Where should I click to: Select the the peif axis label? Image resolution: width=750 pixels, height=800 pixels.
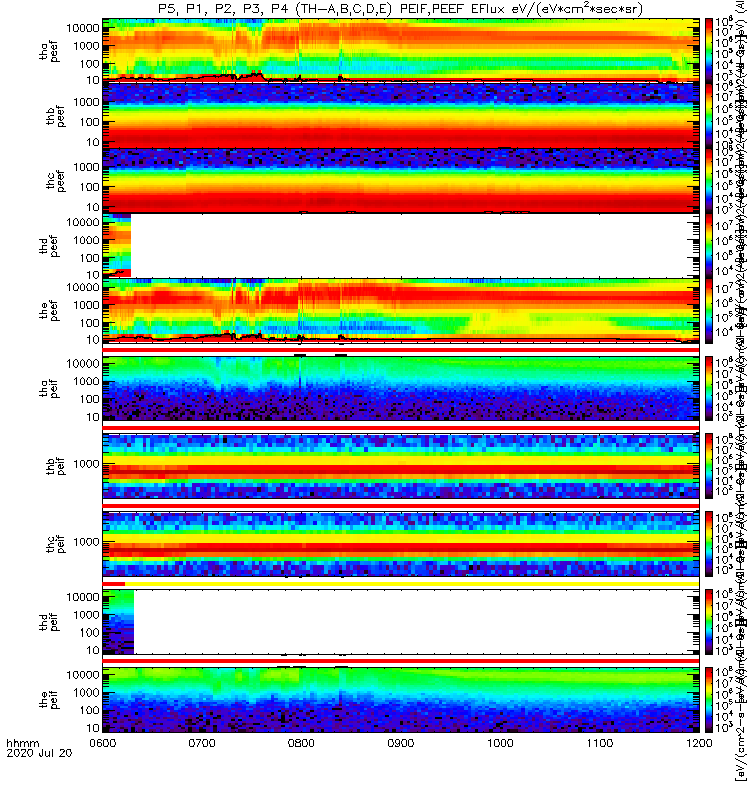[49, 699]
